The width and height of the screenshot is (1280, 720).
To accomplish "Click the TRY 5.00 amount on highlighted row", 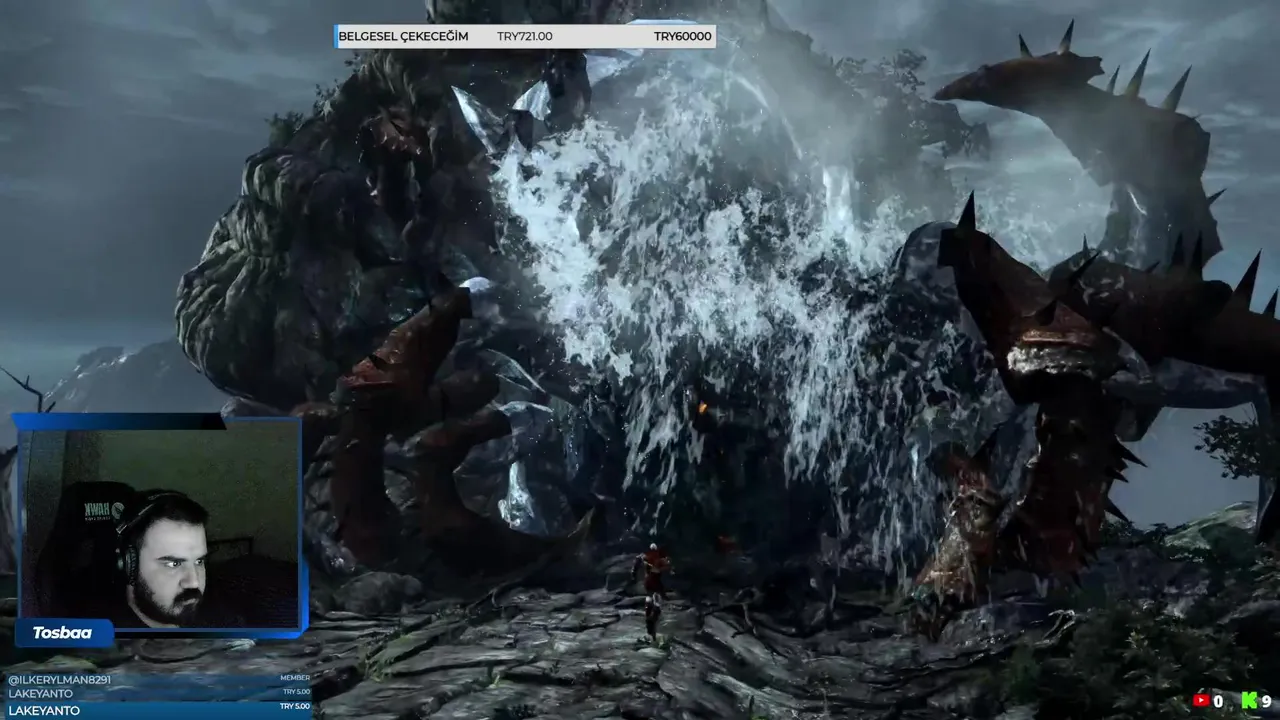I will (296, 707).
